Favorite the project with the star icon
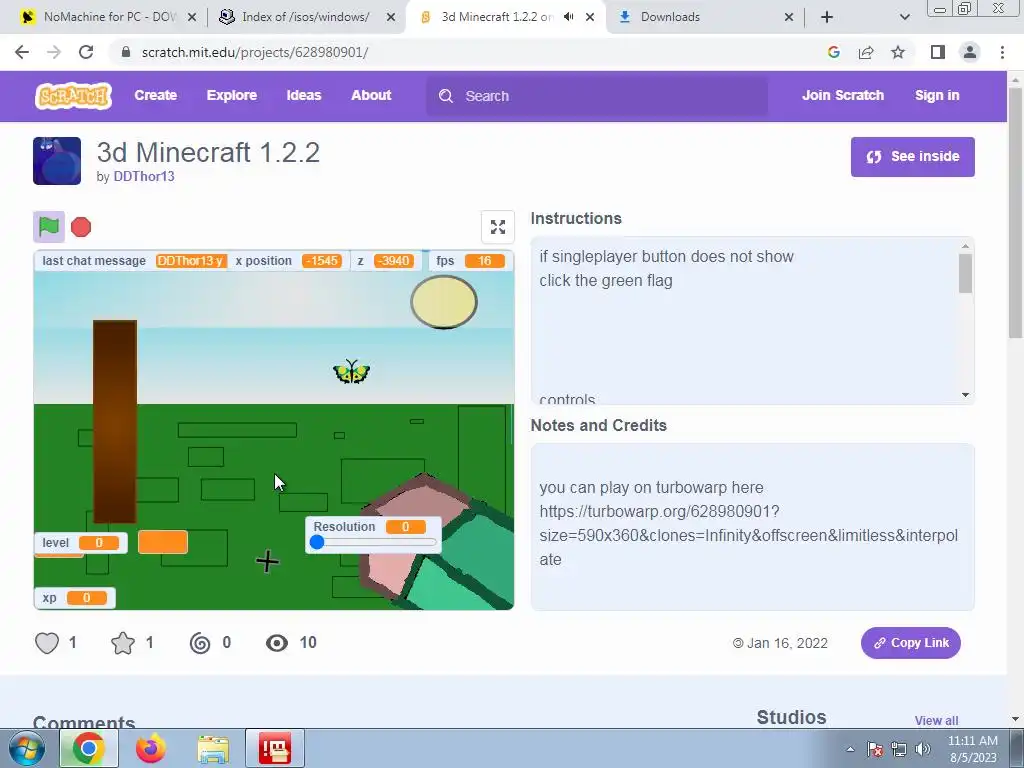This screenshot has width=1024, height=768. coord(123,643)
